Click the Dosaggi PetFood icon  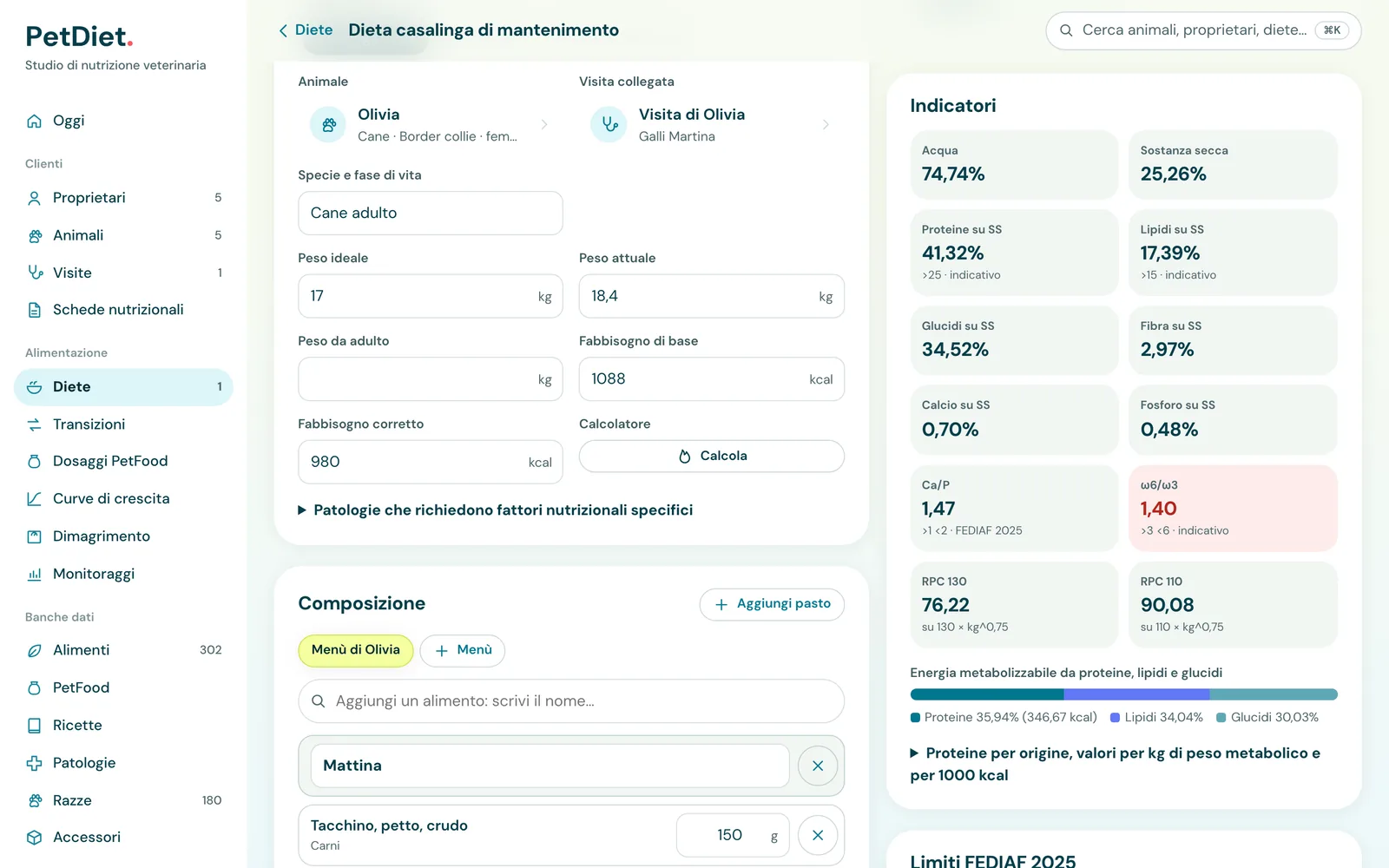point(35,462)
